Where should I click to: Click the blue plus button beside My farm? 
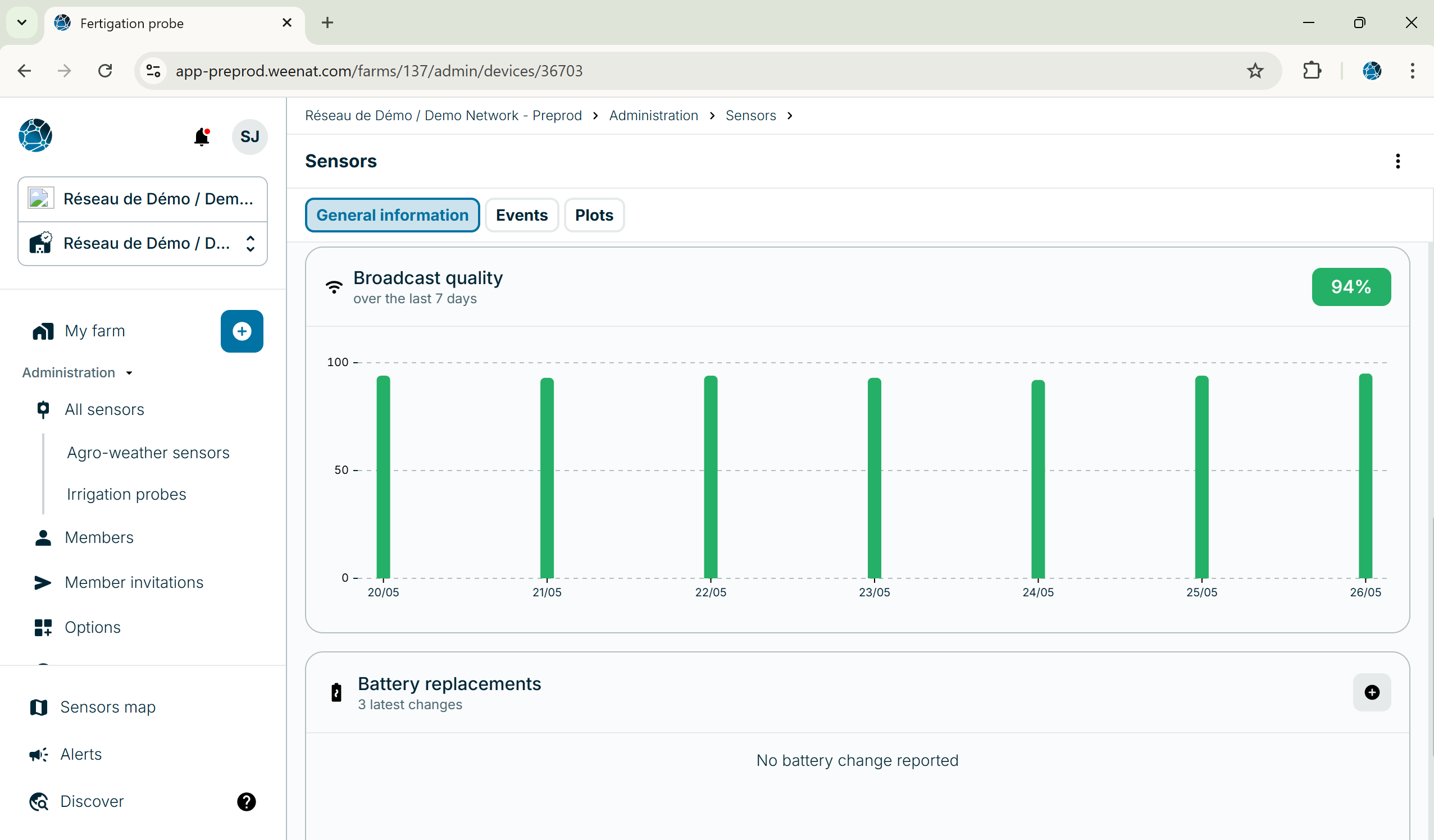pos(242,331)
